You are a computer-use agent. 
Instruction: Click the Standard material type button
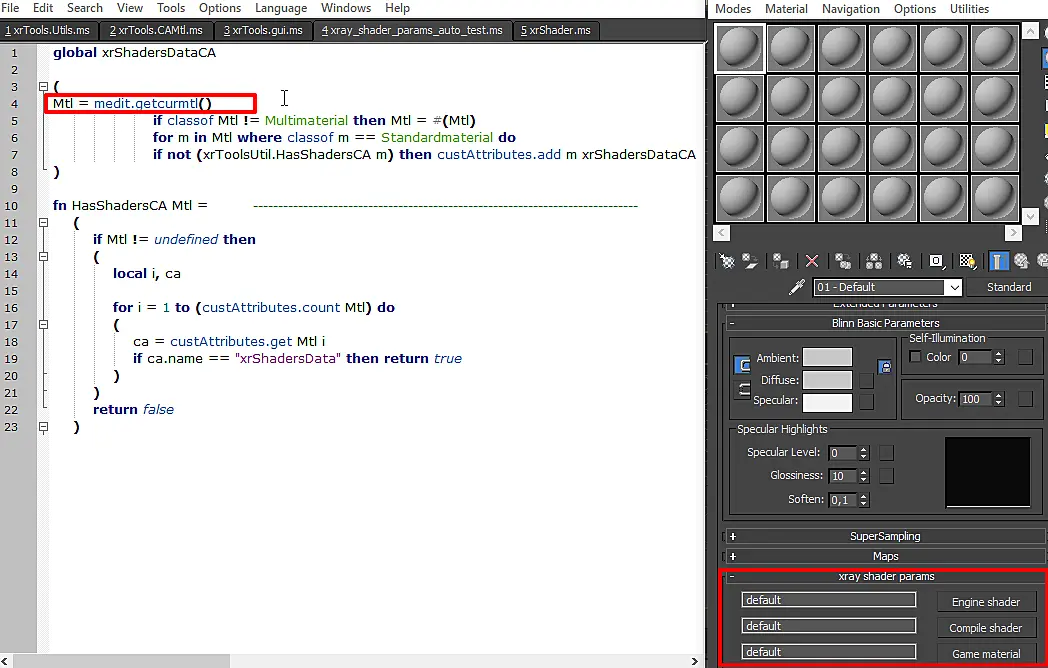[1009, 287]
